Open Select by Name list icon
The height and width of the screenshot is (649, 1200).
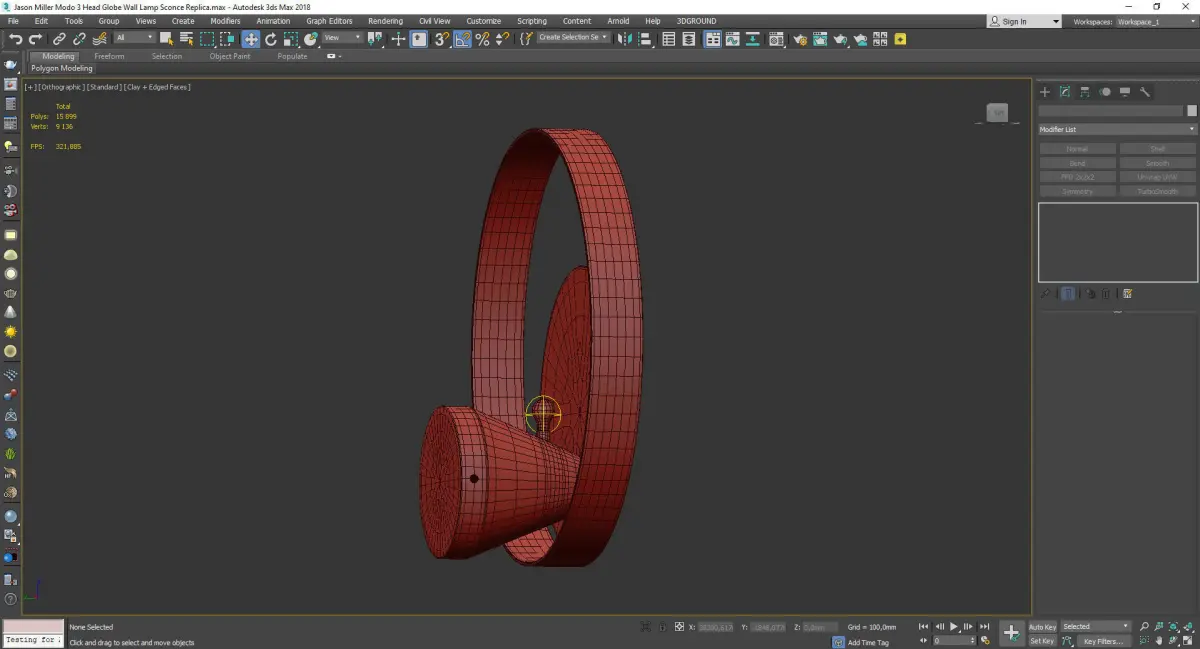(x=186, y=39)
